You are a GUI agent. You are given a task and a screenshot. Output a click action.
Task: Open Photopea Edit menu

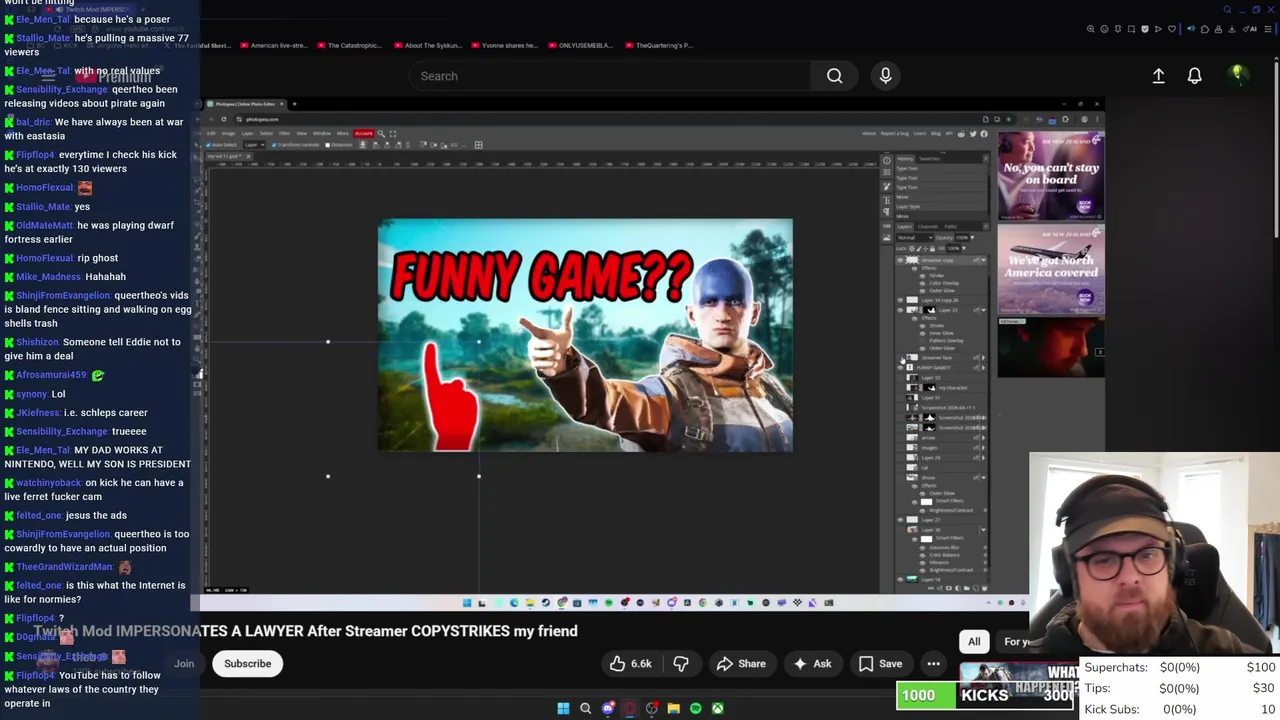pyautogui.click(x=211, y=133)
